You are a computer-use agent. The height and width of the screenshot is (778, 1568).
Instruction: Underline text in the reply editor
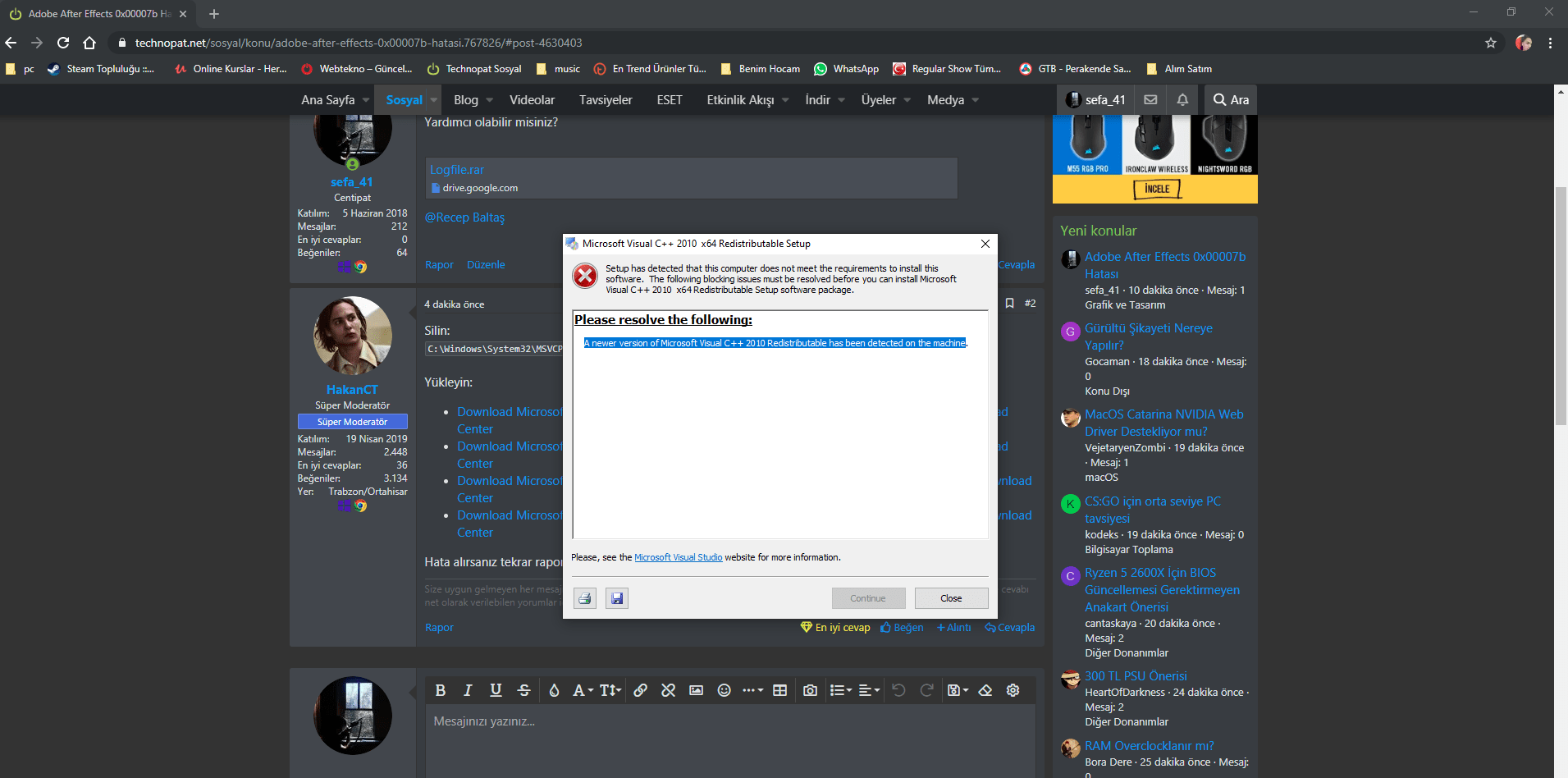(x=496, y=690)
